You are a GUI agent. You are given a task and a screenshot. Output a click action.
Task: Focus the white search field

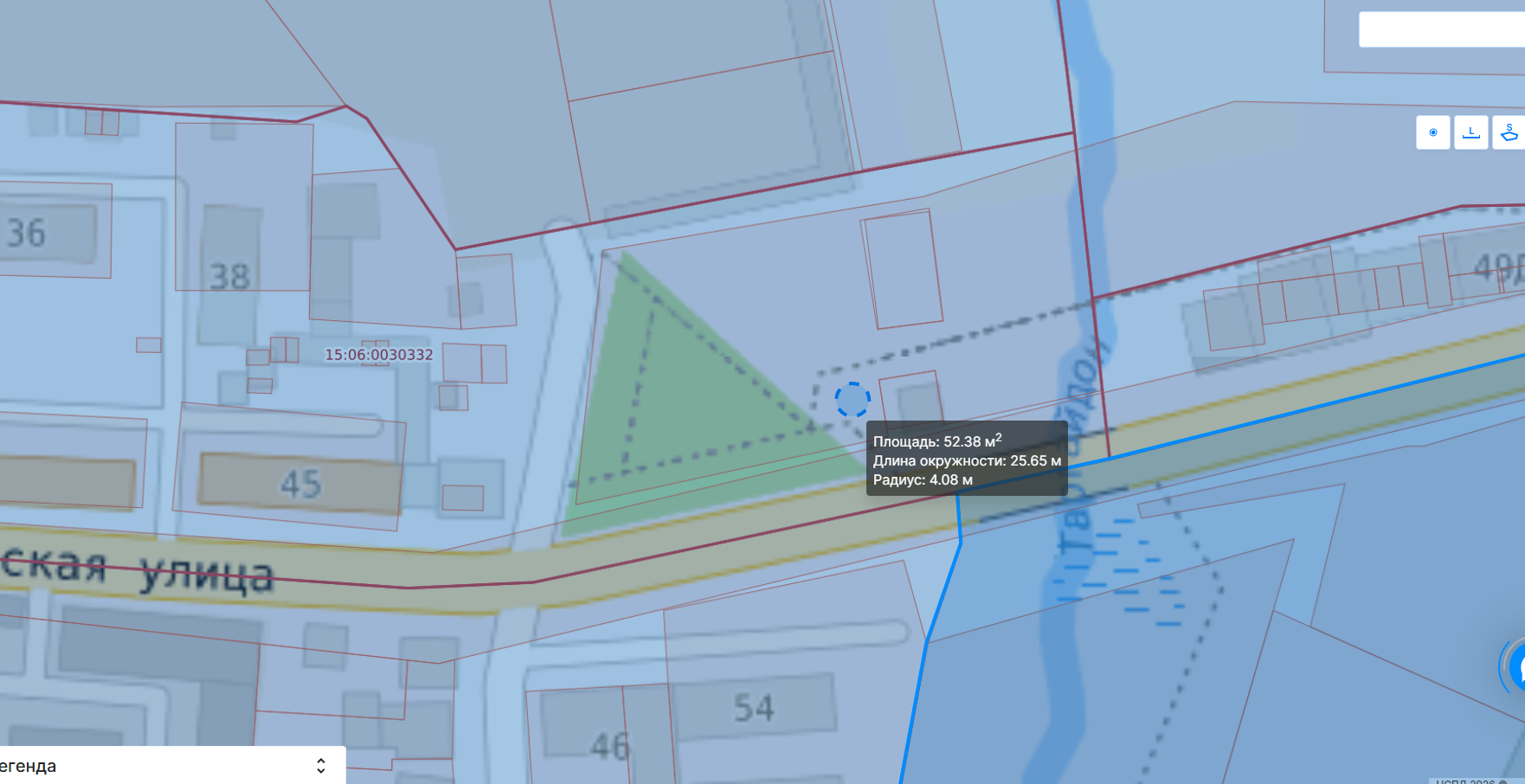click(x=1442, y=29)
